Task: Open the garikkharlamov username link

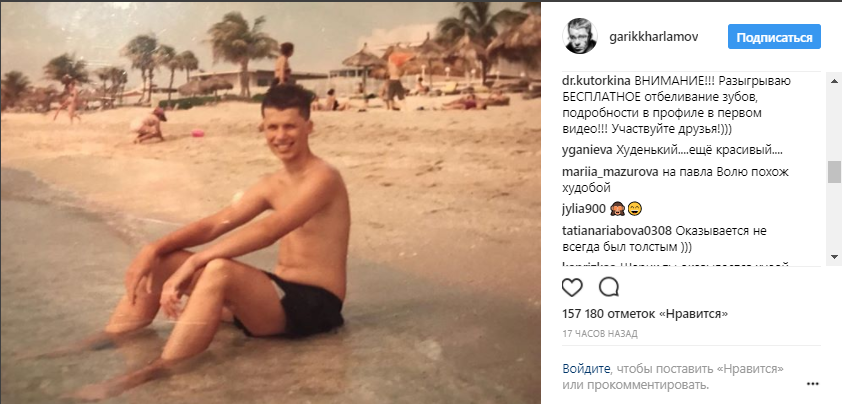Action: (x=654, y=37)
